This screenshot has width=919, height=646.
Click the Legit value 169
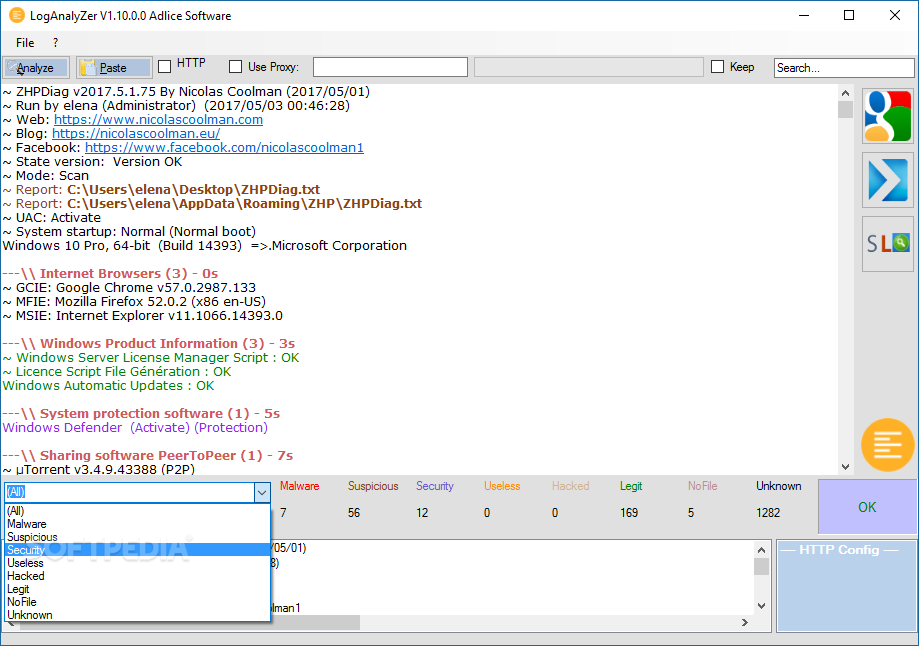629,513
